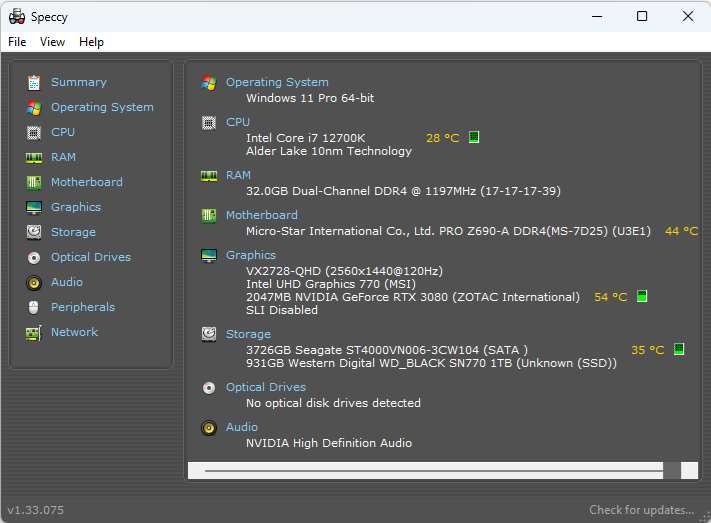
Task: Click the Windows flag icon in summary panel
Action: (x=209, y=83)
